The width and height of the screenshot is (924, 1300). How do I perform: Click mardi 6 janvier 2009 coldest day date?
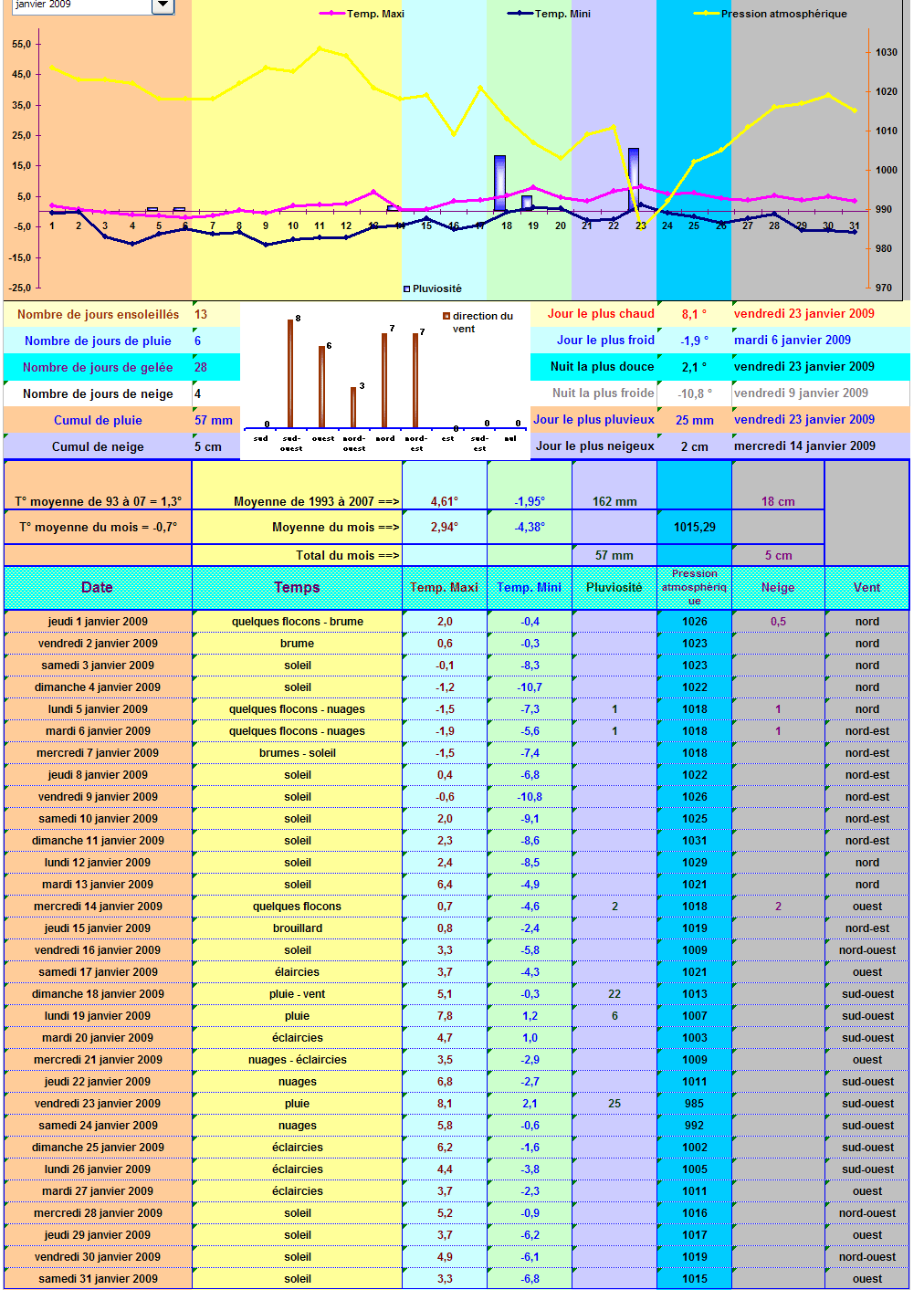point(793,340)
